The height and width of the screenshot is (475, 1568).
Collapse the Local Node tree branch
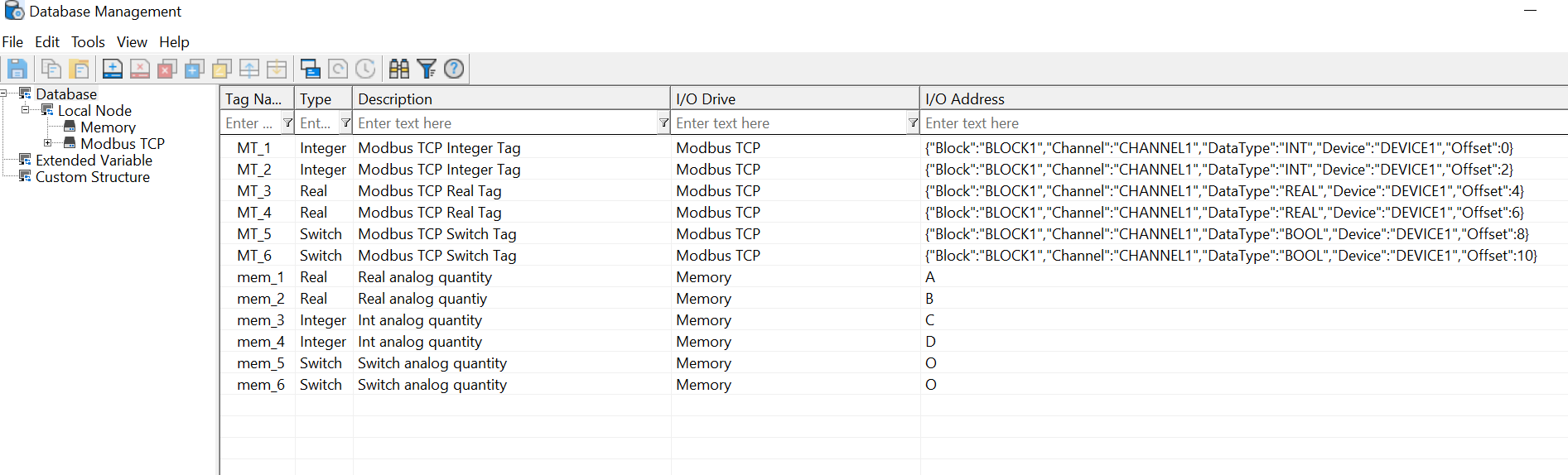(26, 110)
